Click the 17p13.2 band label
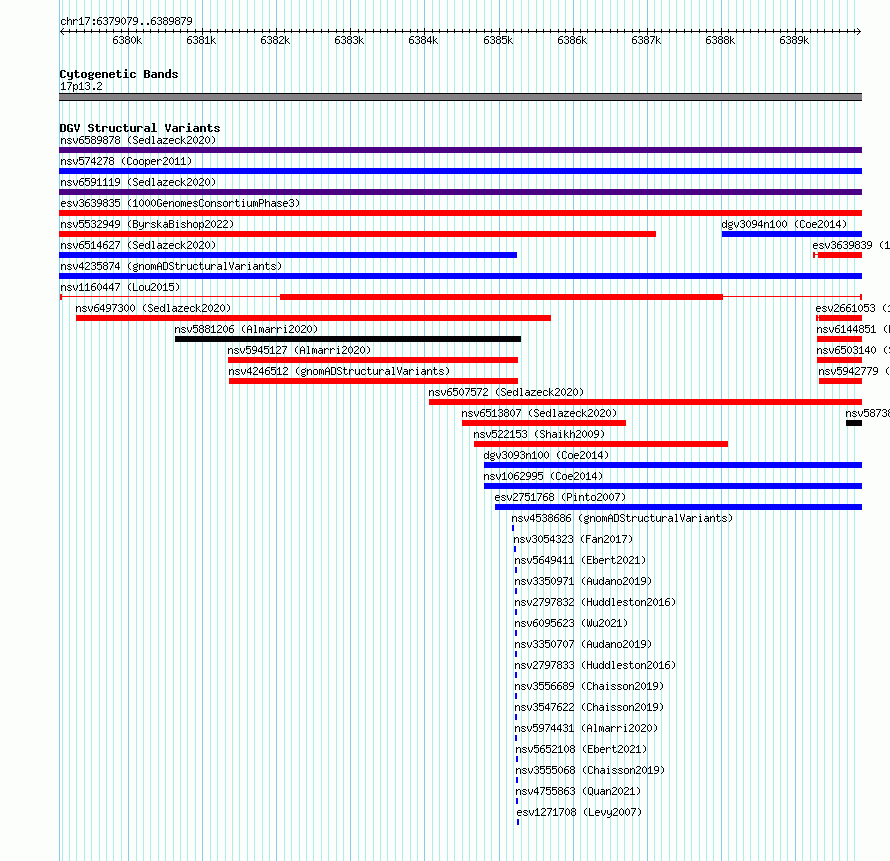Image resolution: width=890 pixels, height=861 pixels. coord(81,86)
